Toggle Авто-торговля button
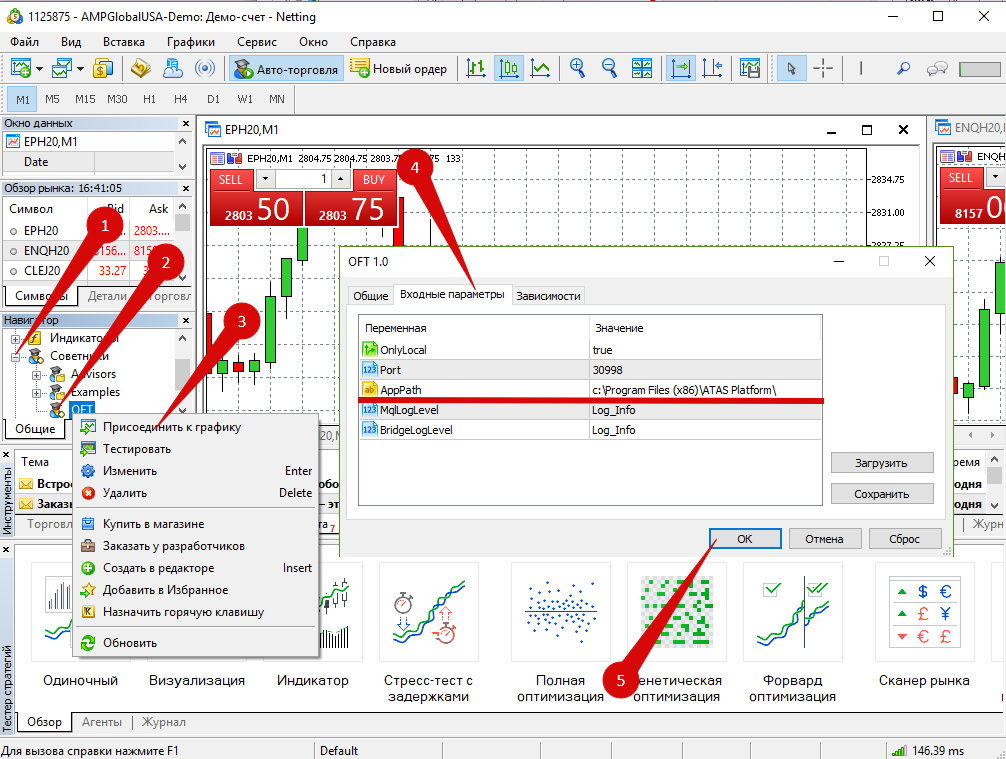Screen dimensions: 1006x759 [286, 69]
